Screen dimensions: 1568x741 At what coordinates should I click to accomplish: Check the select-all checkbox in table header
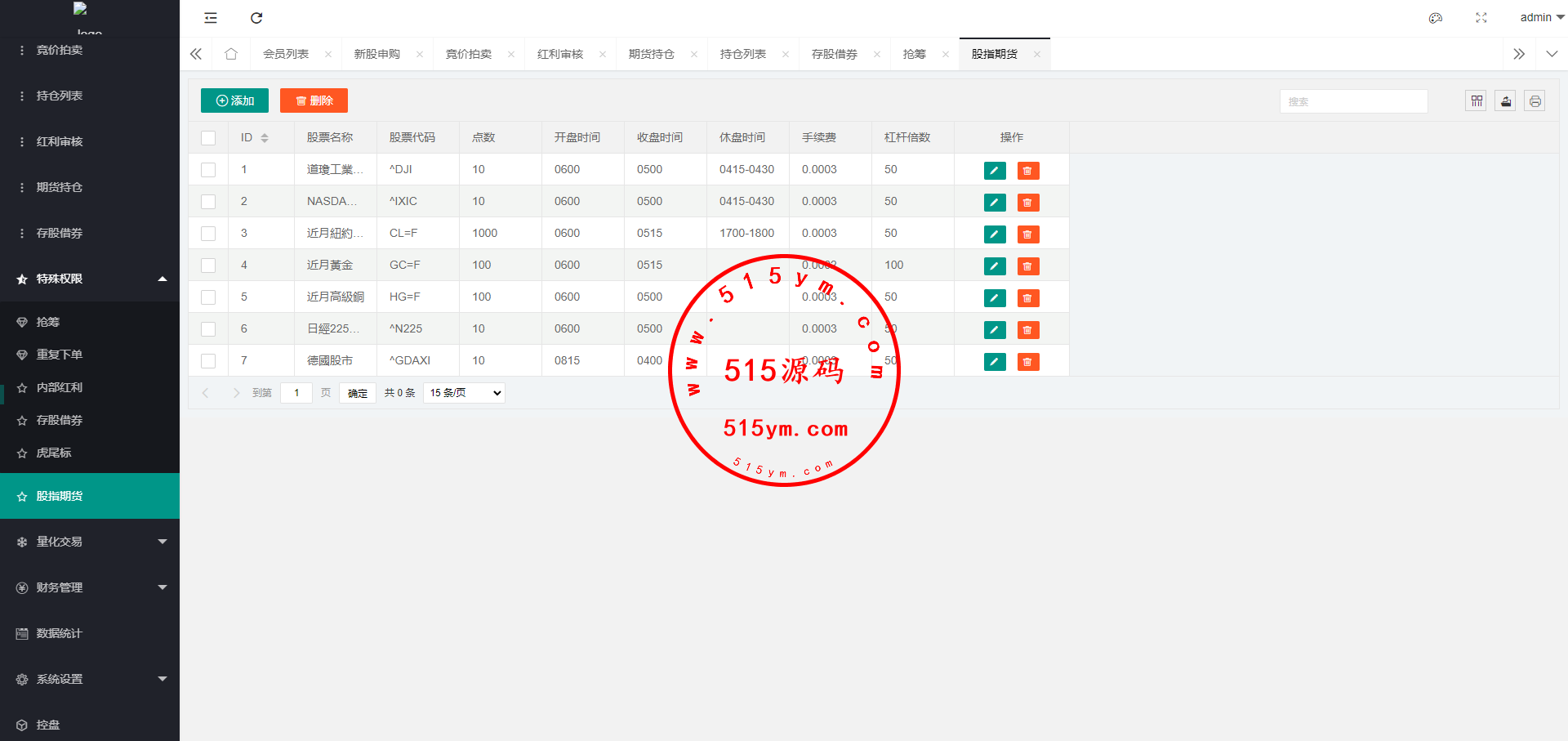[208, 138]
